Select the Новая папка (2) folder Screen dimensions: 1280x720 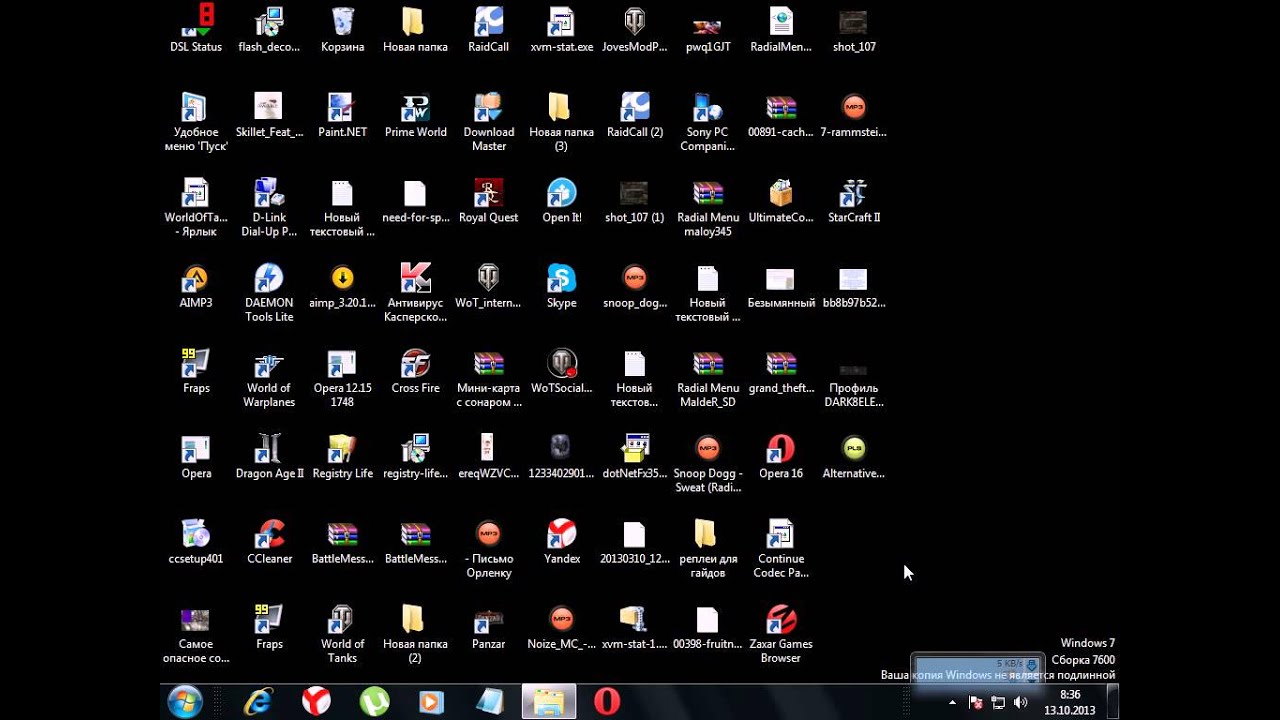click(x=415, y=634)
